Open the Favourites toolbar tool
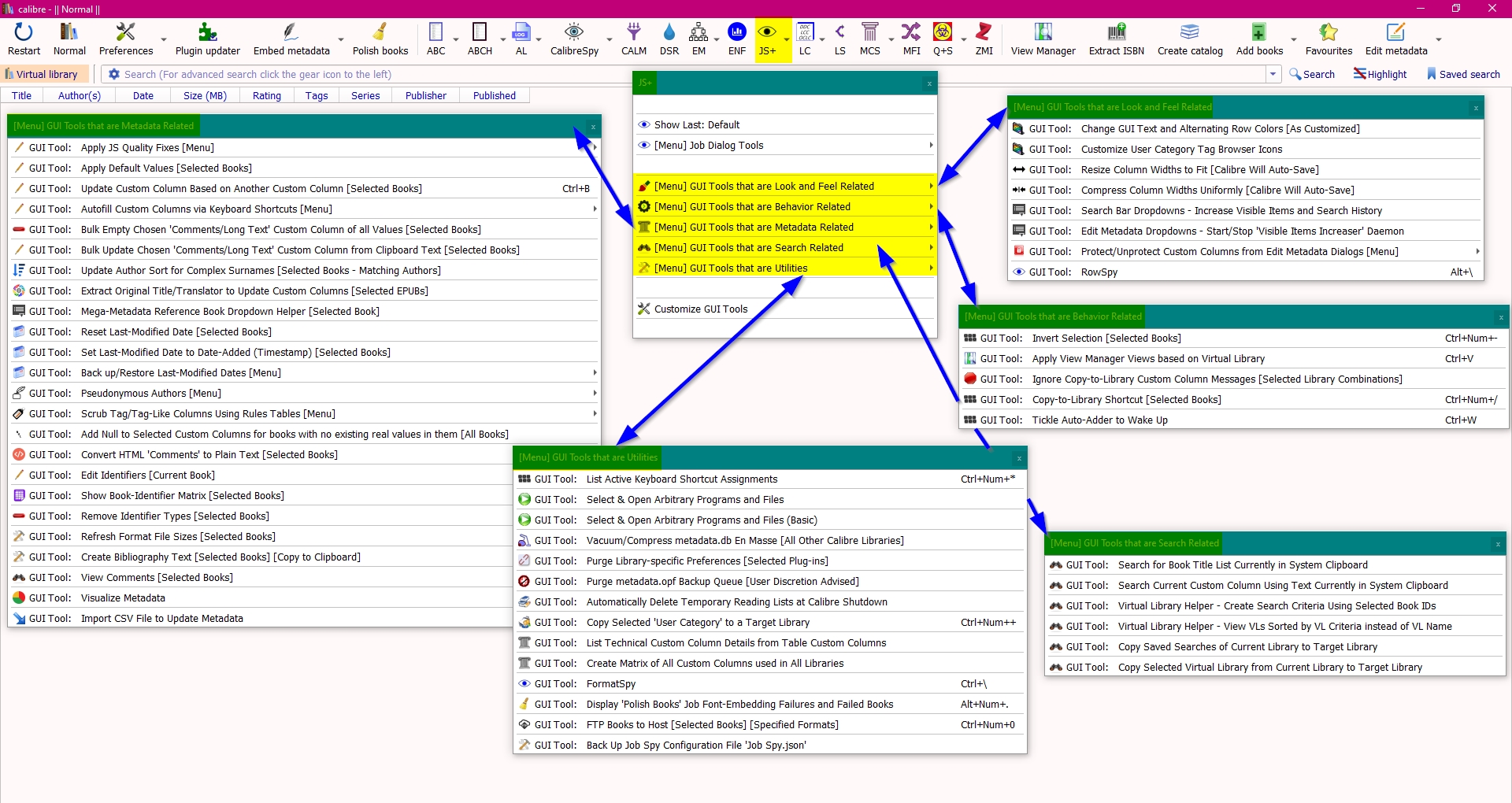The image size is (1512, 803). coord(1329,39)
